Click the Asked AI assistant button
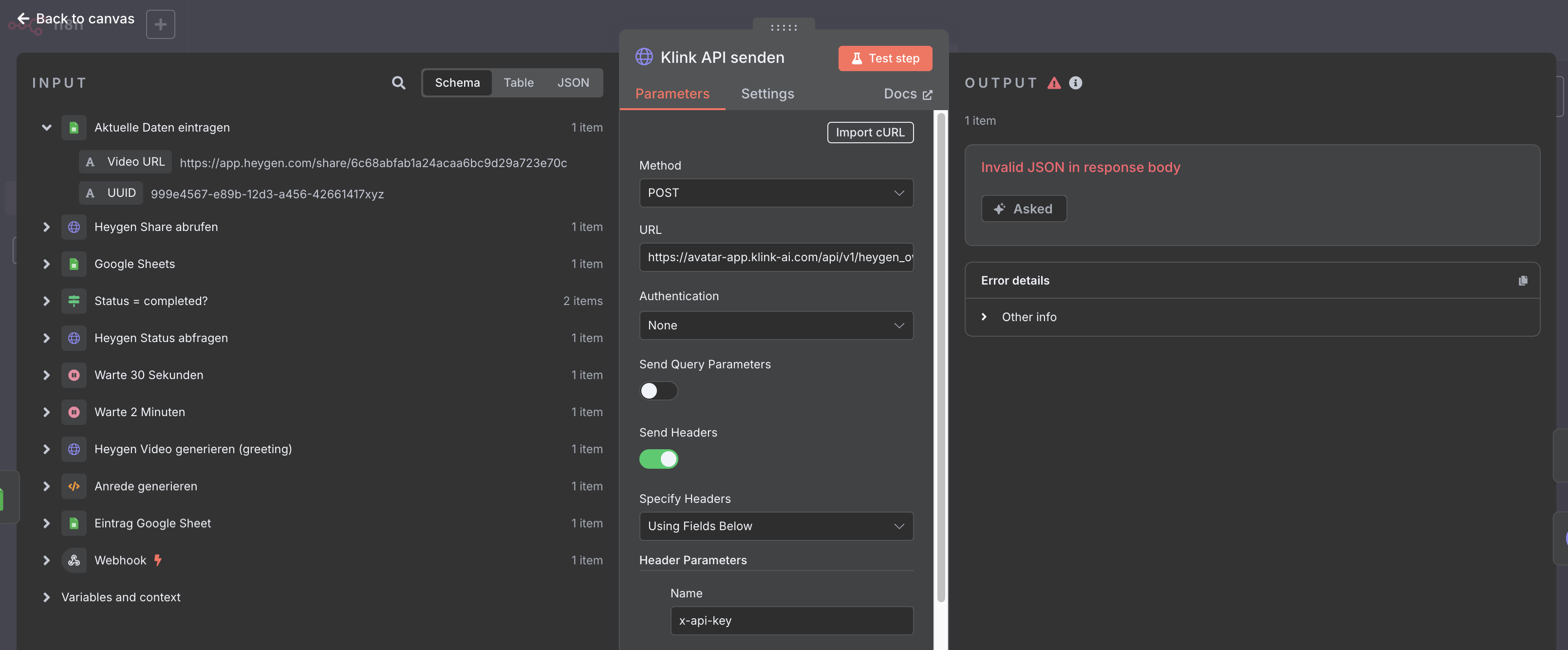 (1024, 209)
